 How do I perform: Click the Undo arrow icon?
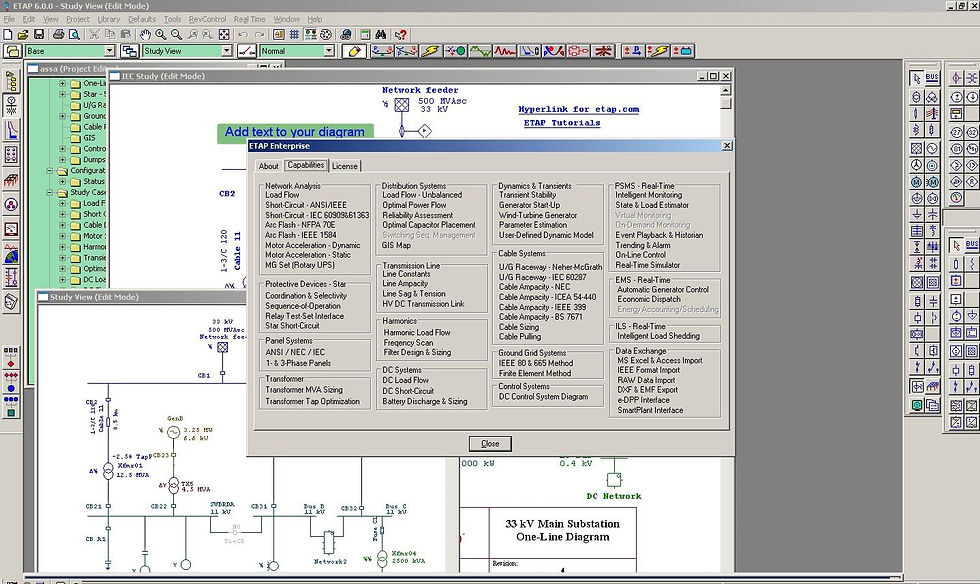pos(244,35)
